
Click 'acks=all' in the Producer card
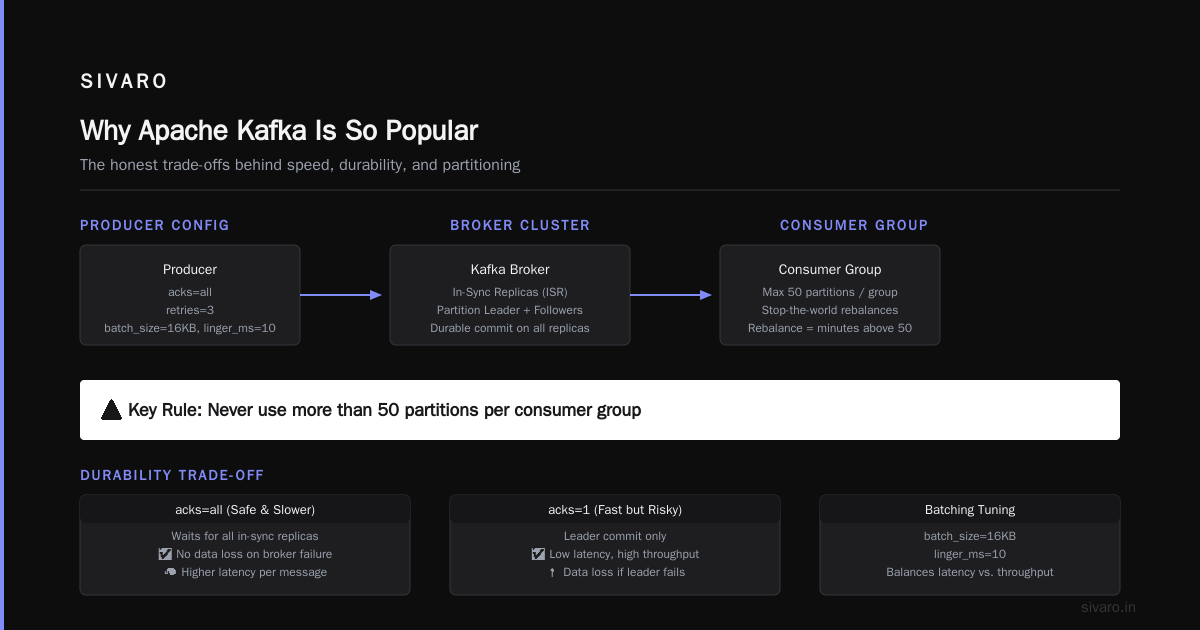click(x=190, y=292)
